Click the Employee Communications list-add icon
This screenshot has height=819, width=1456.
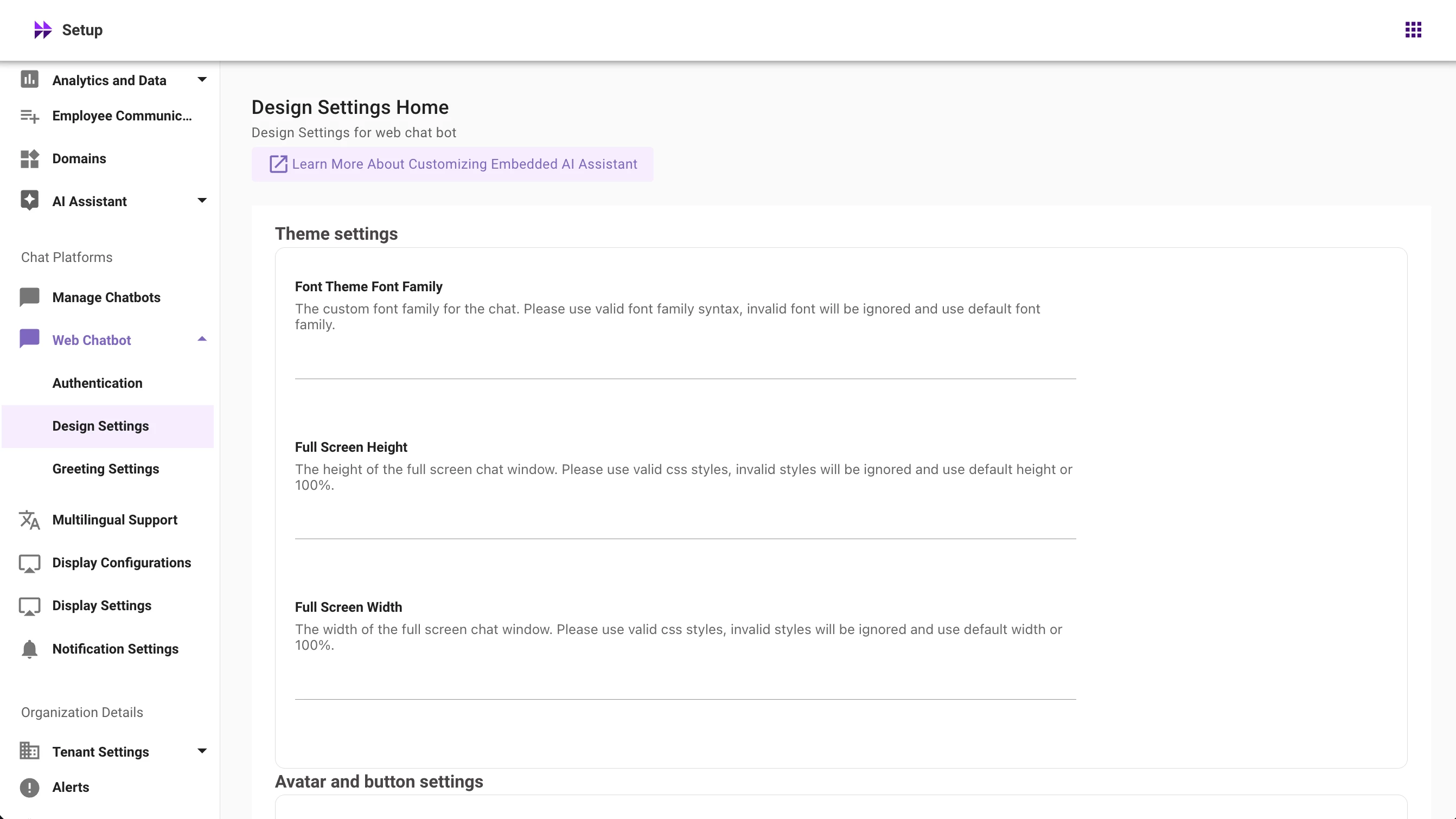(29, 116)
